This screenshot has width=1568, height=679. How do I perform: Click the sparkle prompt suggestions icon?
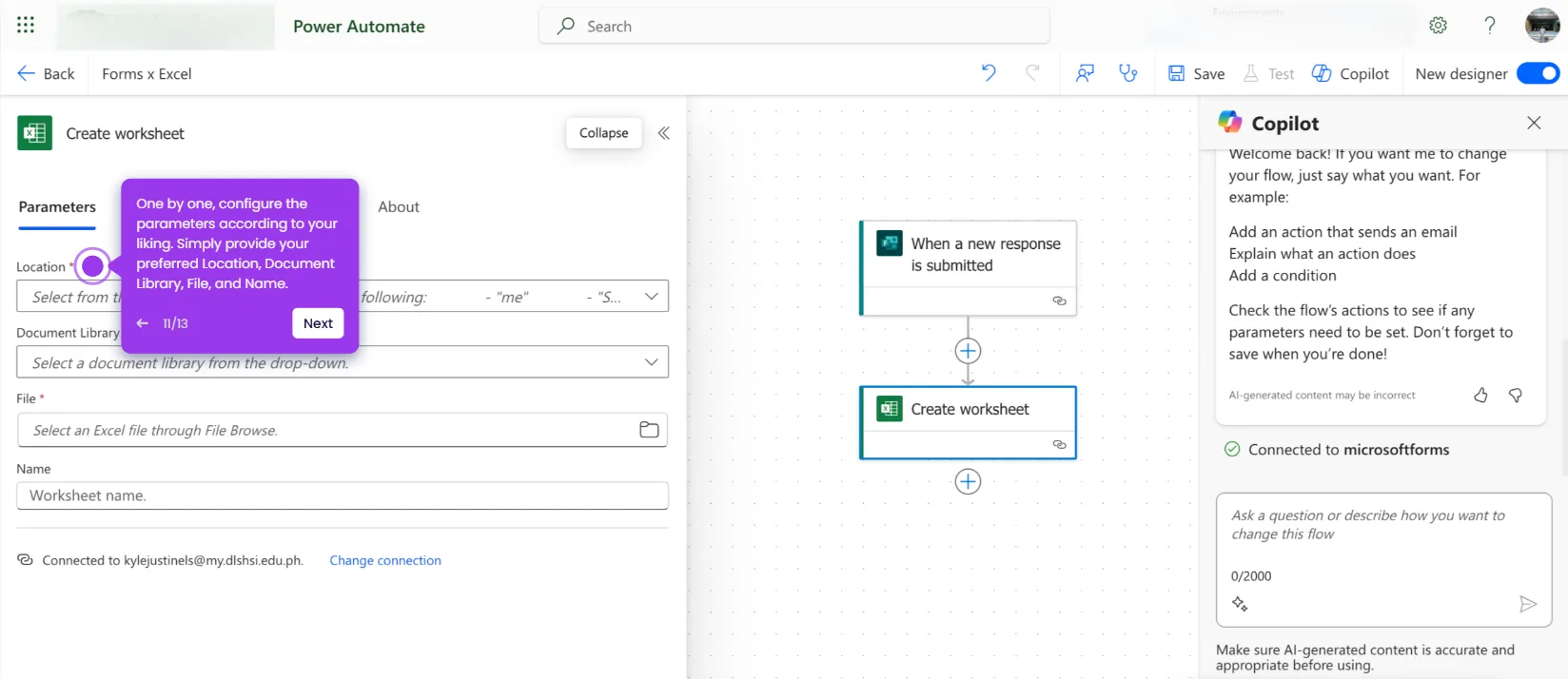tap(1240, 604)
